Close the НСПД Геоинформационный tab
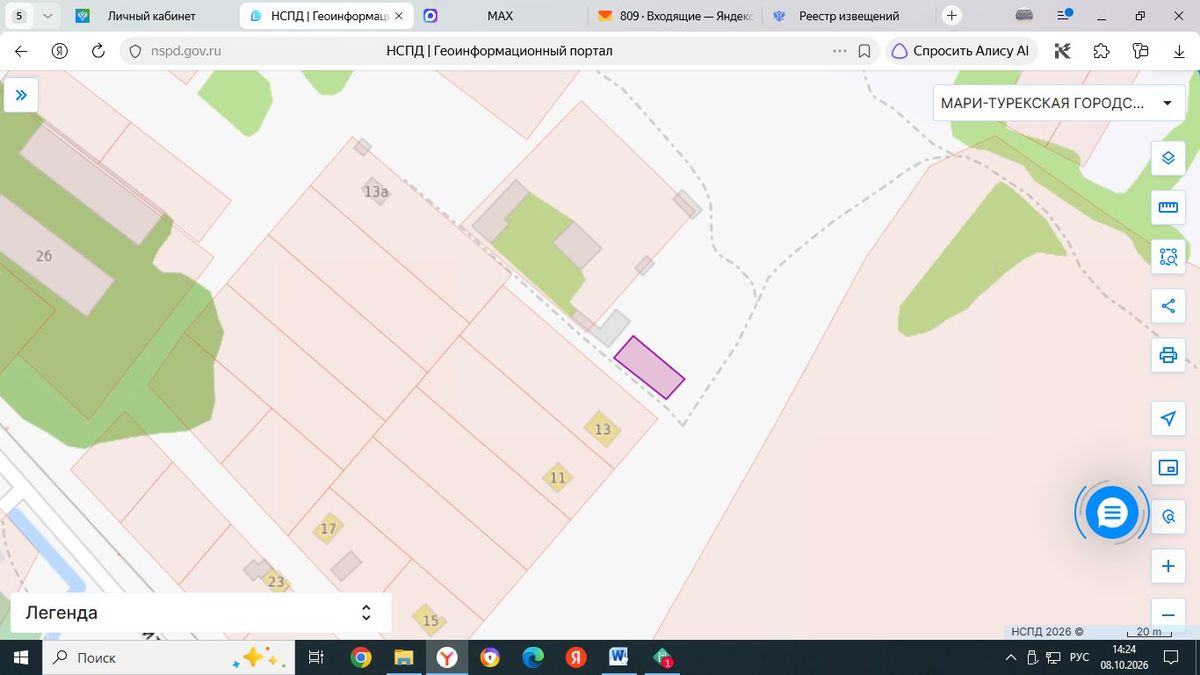This screenshot has height=675, width=1200. 397,16
